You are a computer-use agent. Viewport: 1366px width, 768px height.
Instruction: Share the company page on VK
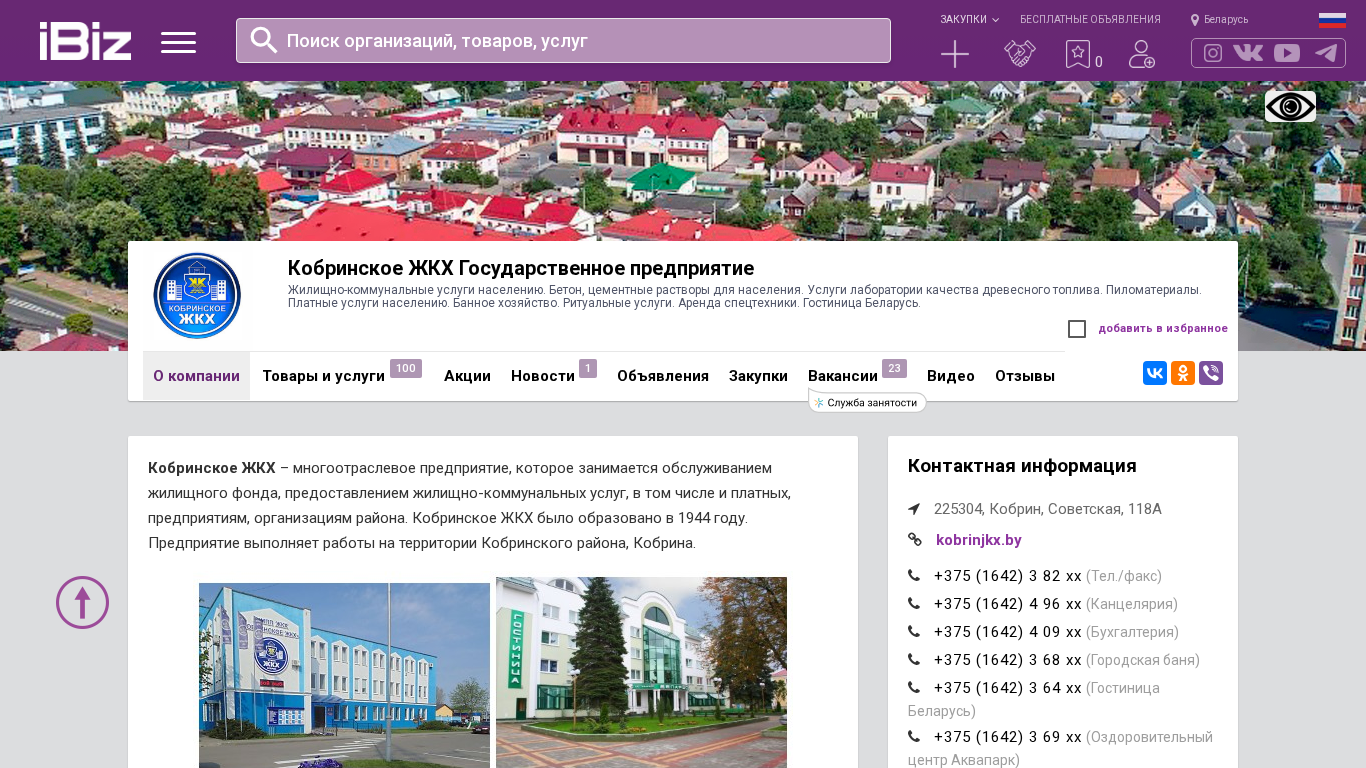coord(1155,373)
